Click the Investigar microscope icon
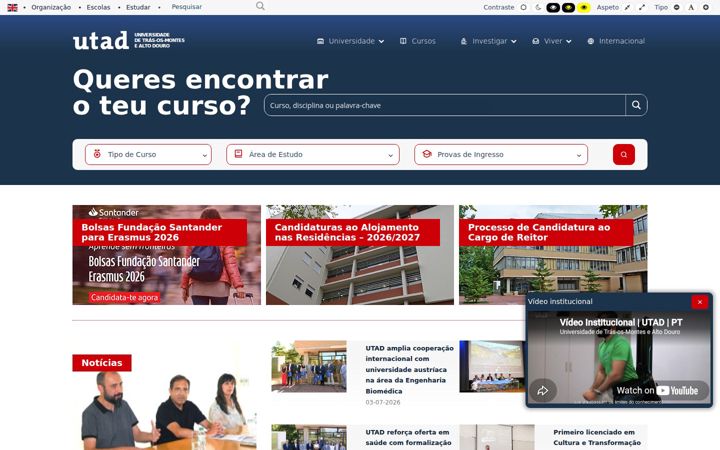Viewport: 720px width, 450px height. (464, 41)
